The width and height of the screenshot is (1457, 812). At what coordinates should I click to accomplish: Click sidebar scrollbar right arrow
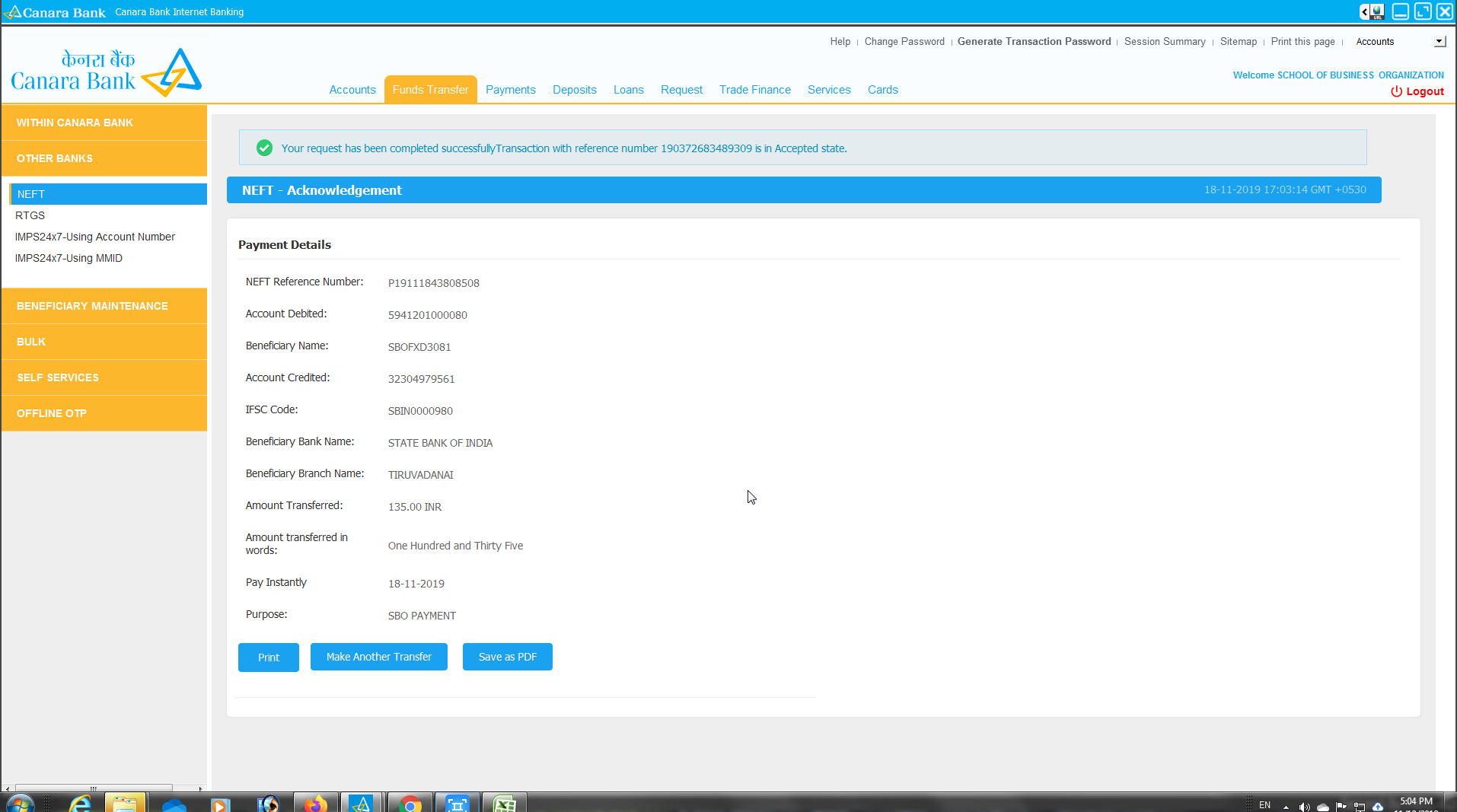[x=200, y=788]
